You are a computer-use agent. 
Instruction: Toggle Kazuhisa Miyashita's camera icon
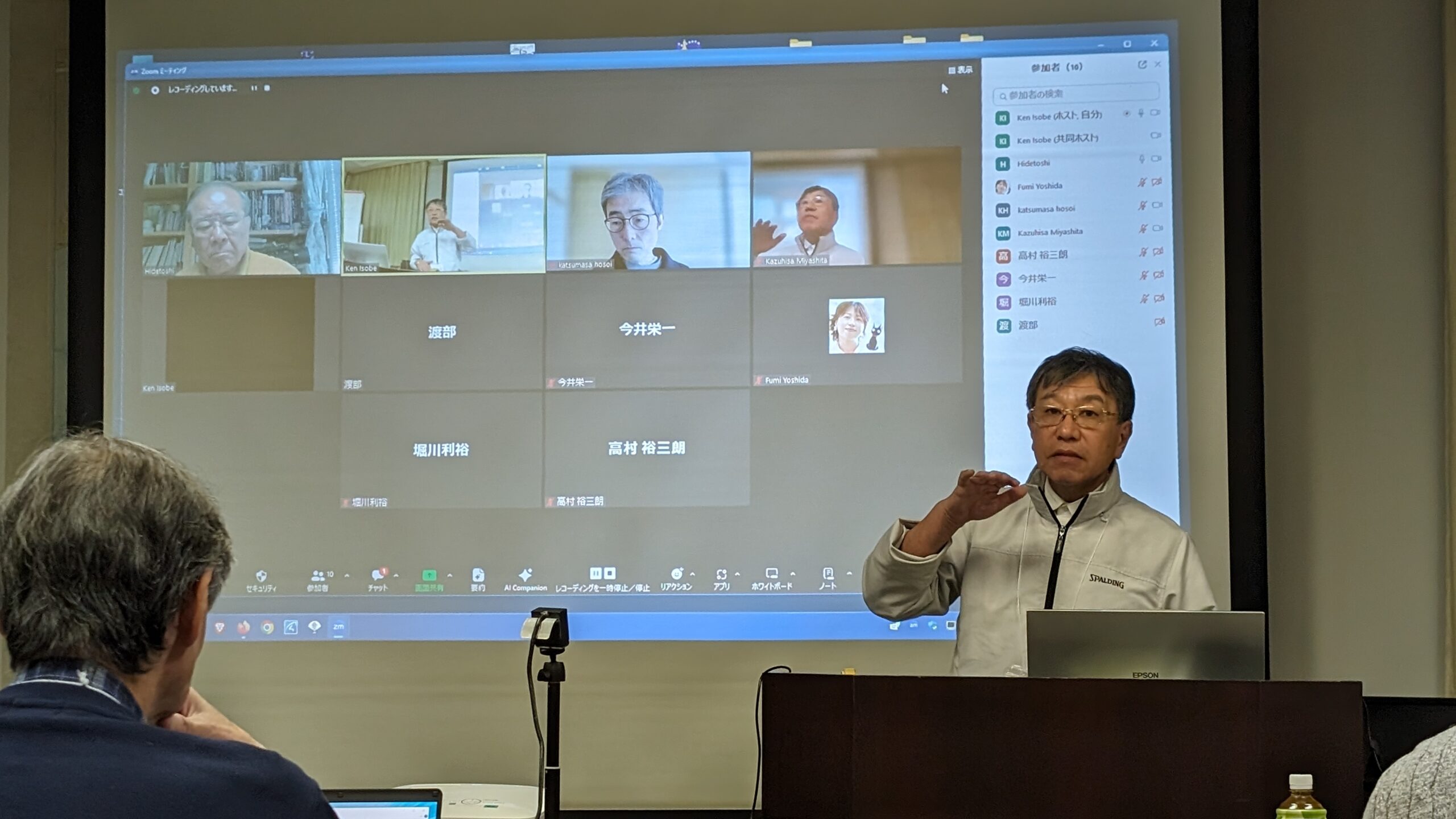(1157, 228)
